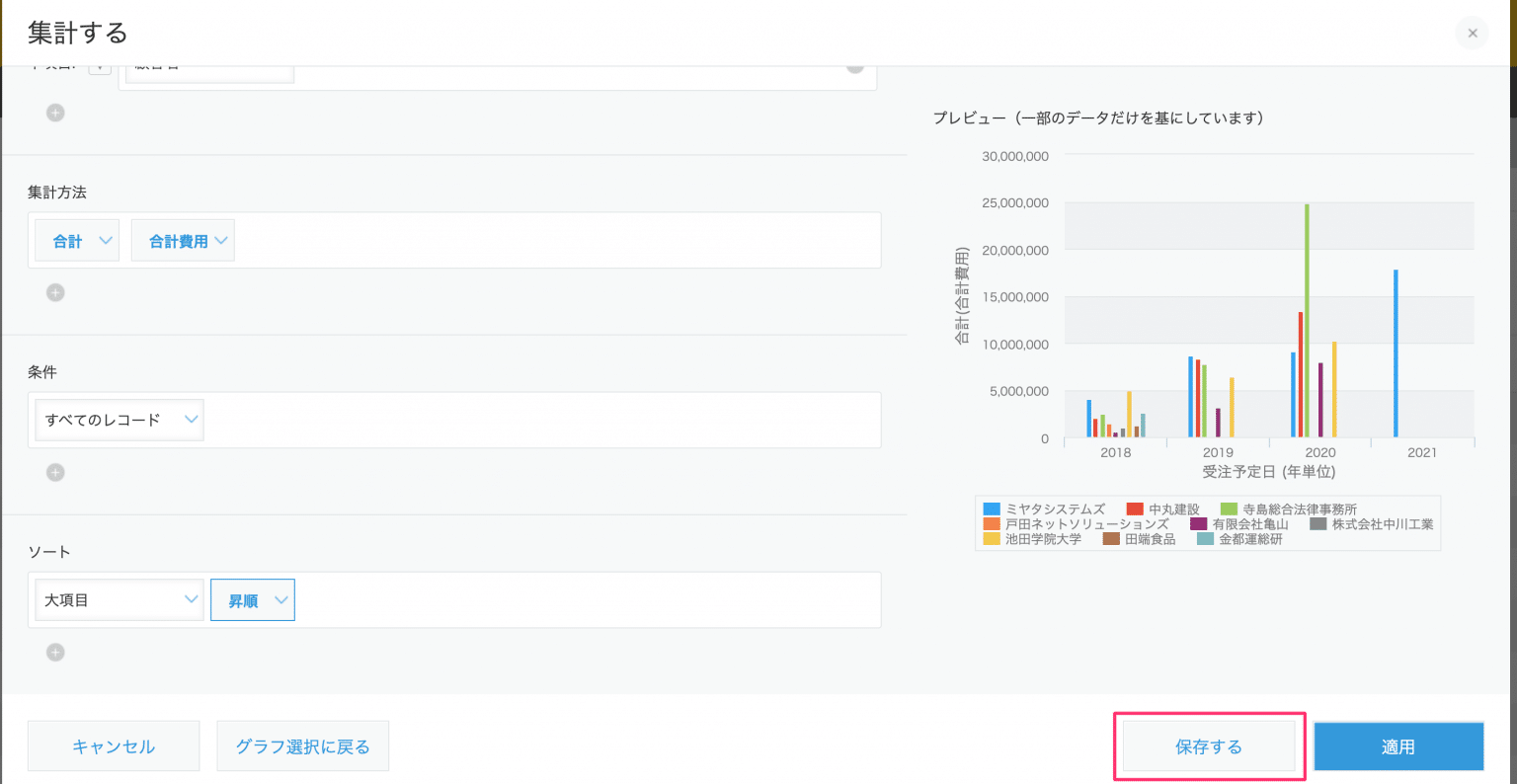
Task: Add a condition with plus icon under 条件
Action: pyautogui.click(x=55, y=472)
